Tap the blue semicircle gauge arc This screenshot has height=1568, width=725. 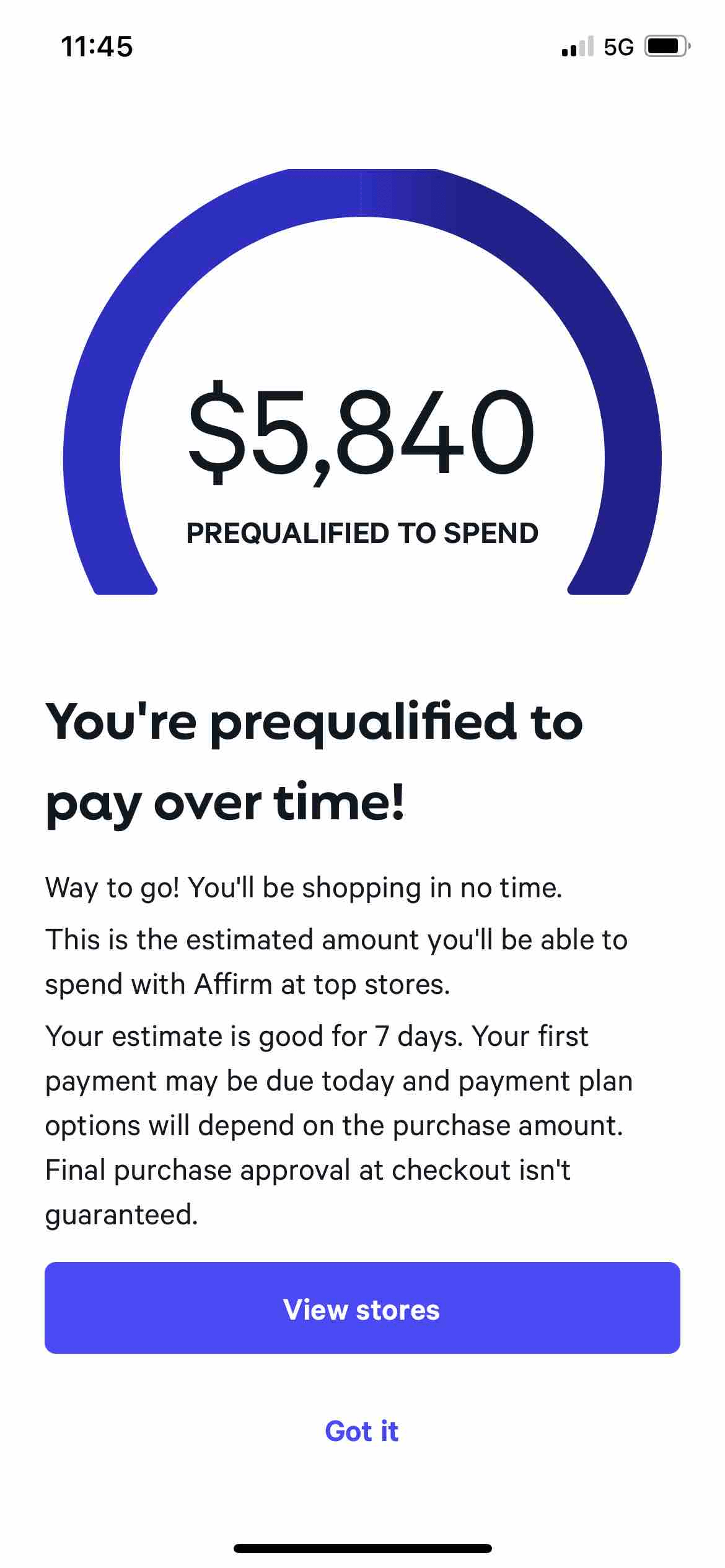[362, 192]
